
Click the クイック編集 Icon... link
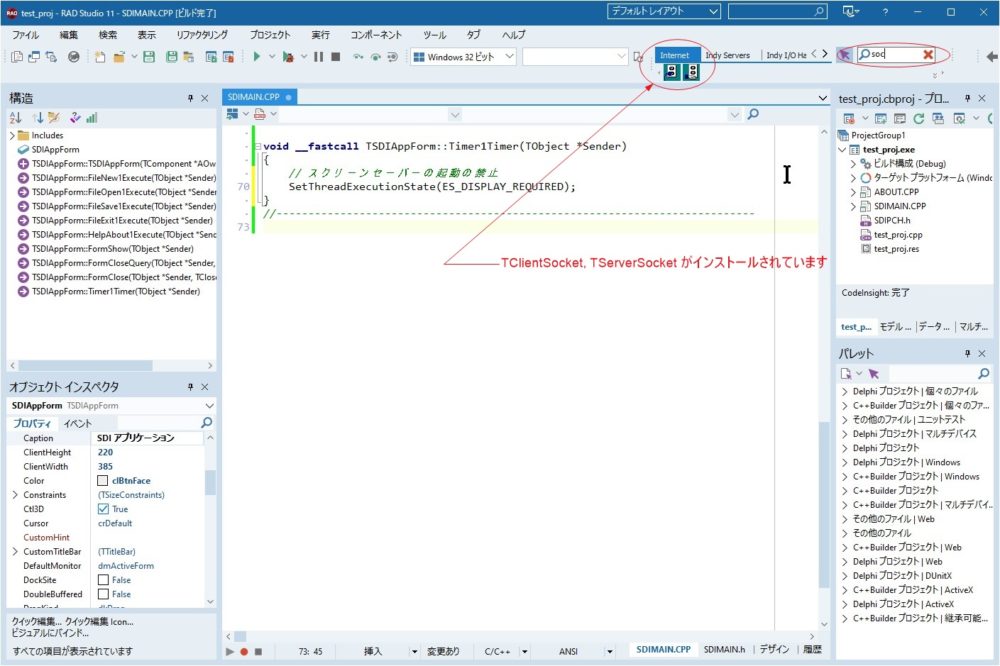pos(98,621)
